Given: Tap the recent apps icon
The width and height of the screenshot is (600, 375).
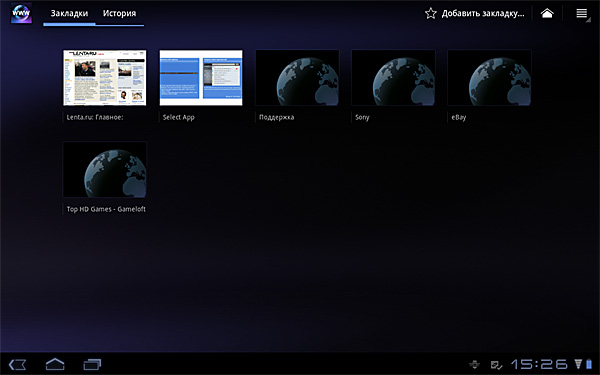Looking at the screenshot, I should [x=92, y=364].
